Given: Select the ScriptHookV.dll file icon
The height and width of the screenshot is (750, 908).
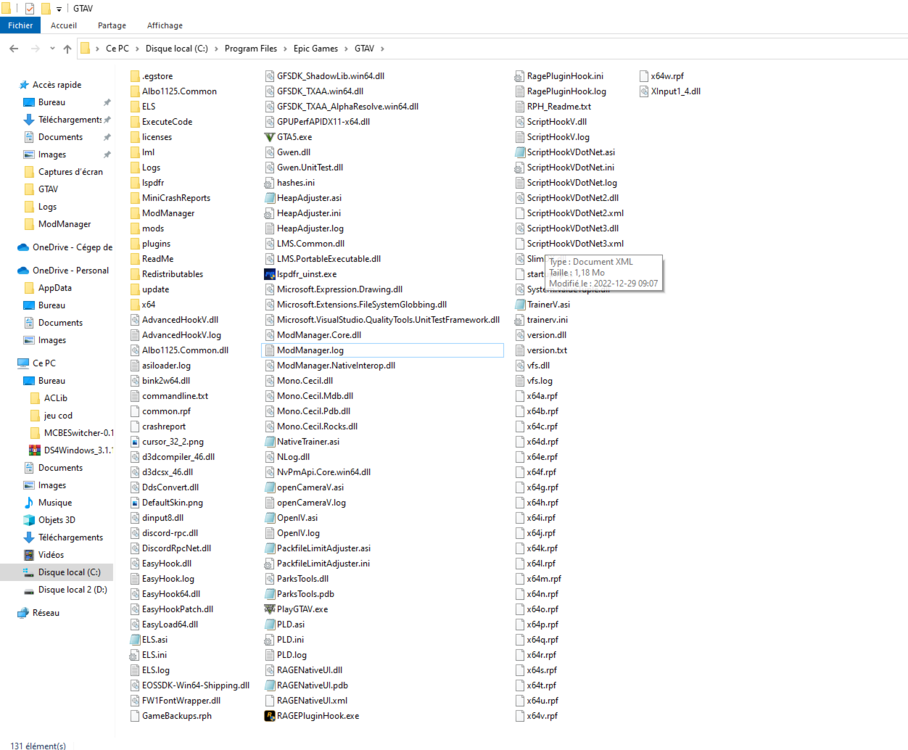Looking at the screenshot, I should [519, 122].
